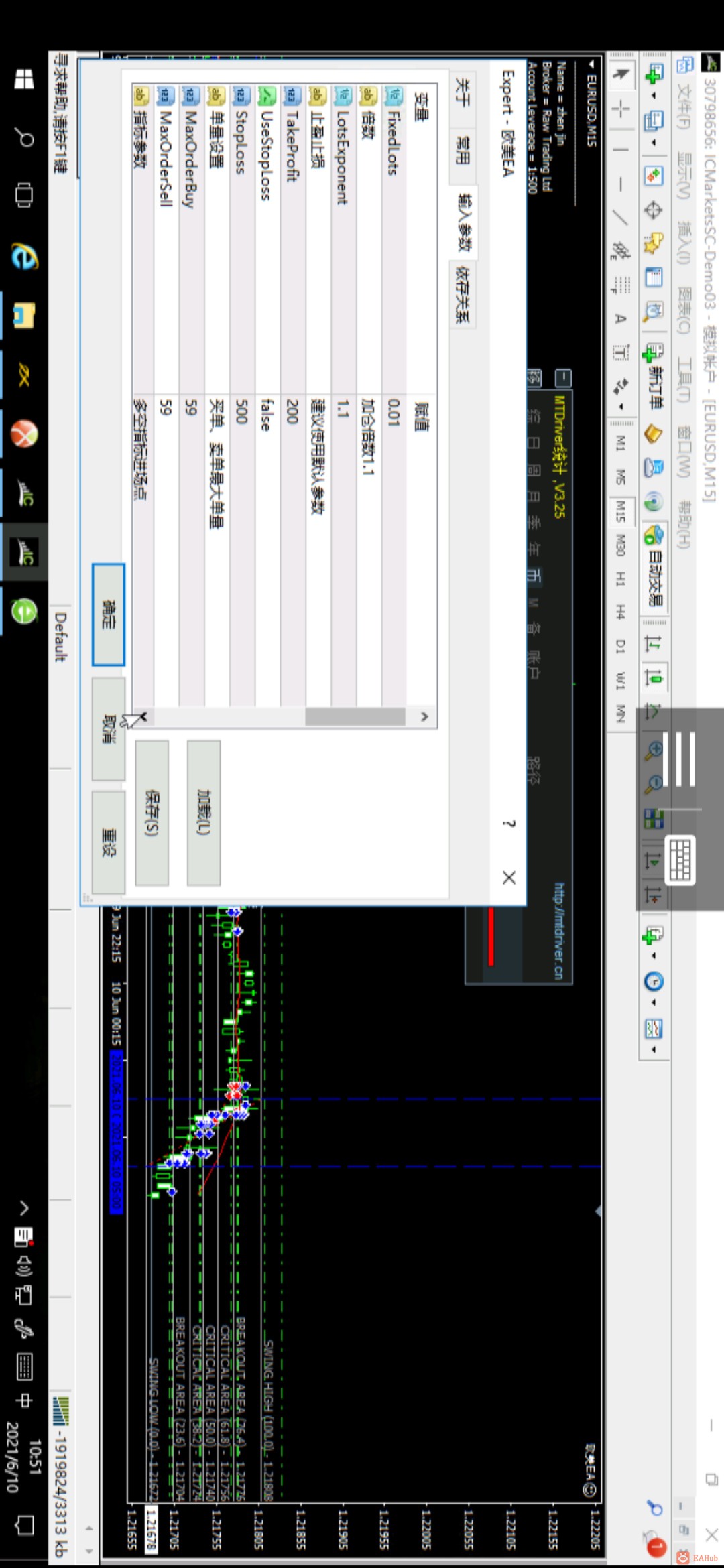This screenshot has width=724, height=1568.
Task: Toggle chart shift
Action: (654, 894)
